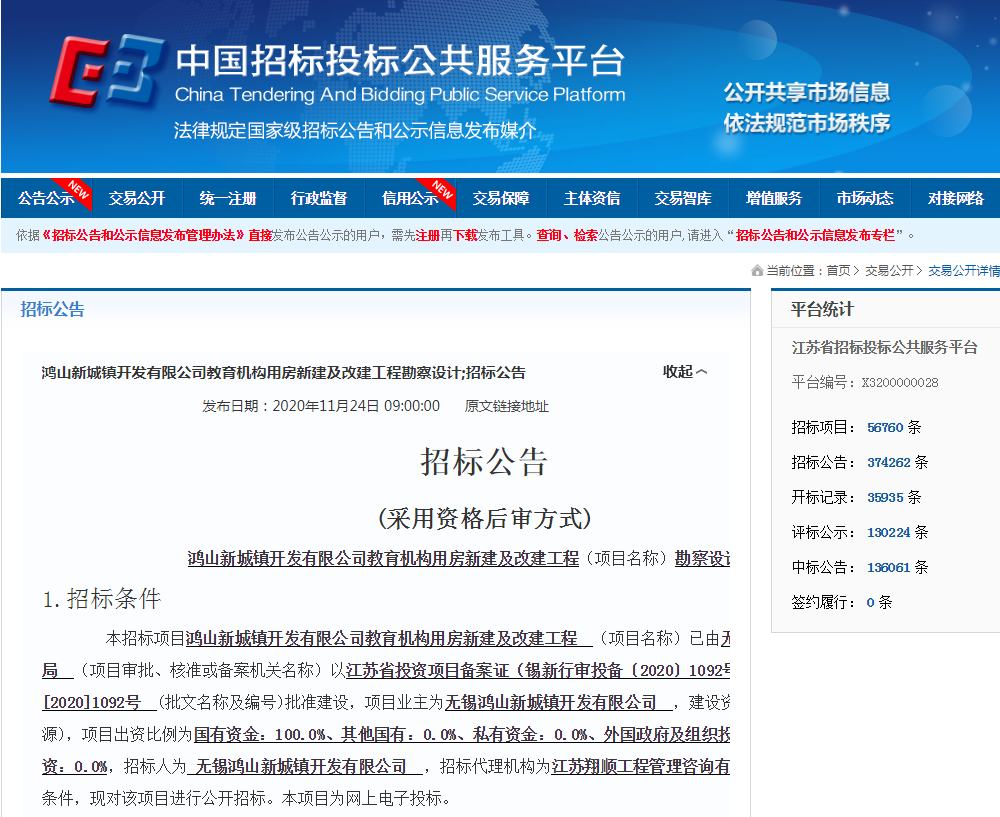Collapse the announcement using 收起
Viewport: 1000px width, 817px height.
click(685, 372)
